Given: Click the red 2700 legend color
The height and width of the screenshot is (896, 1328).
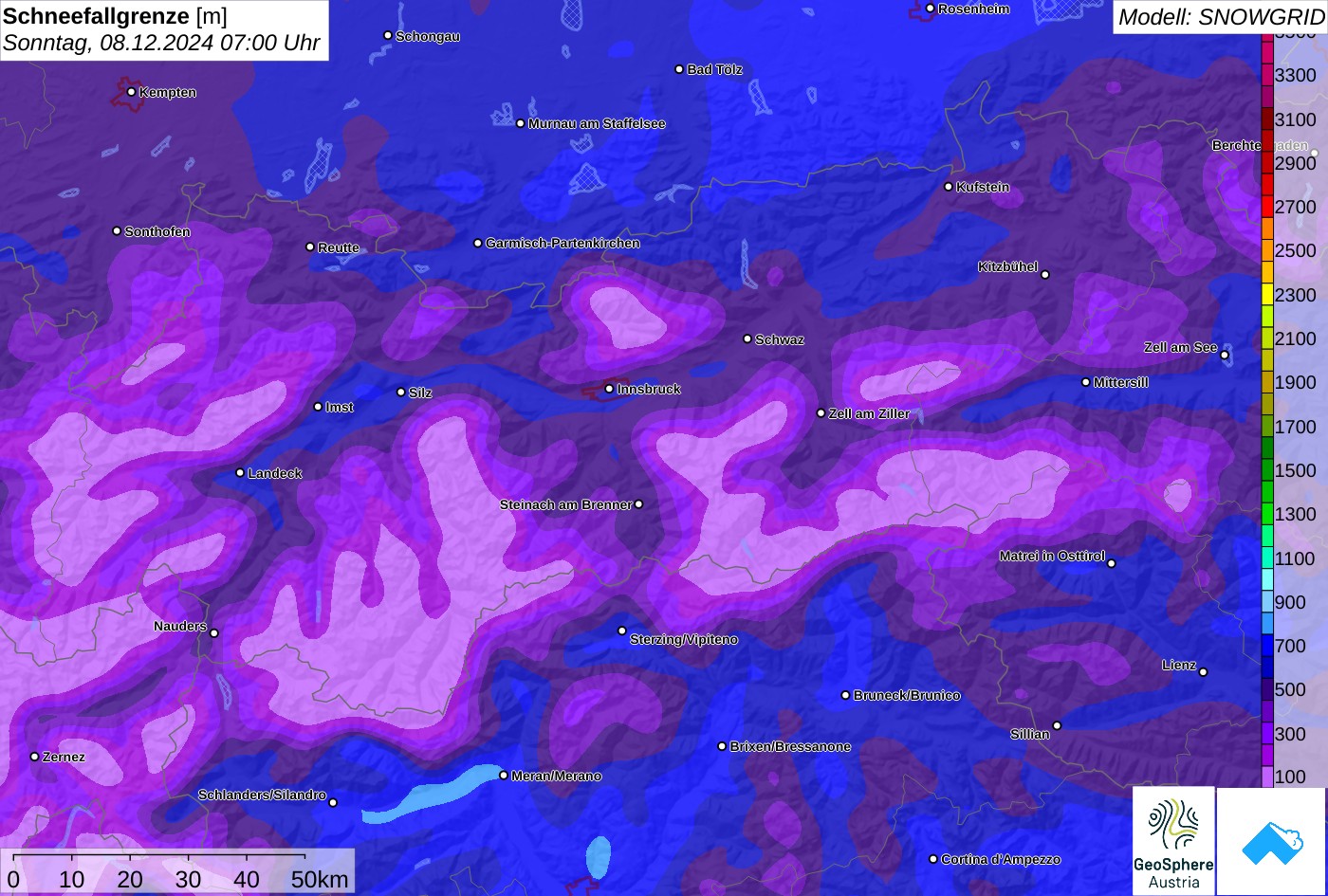Looking at the screenshot, I should (x=1267, y=207).
